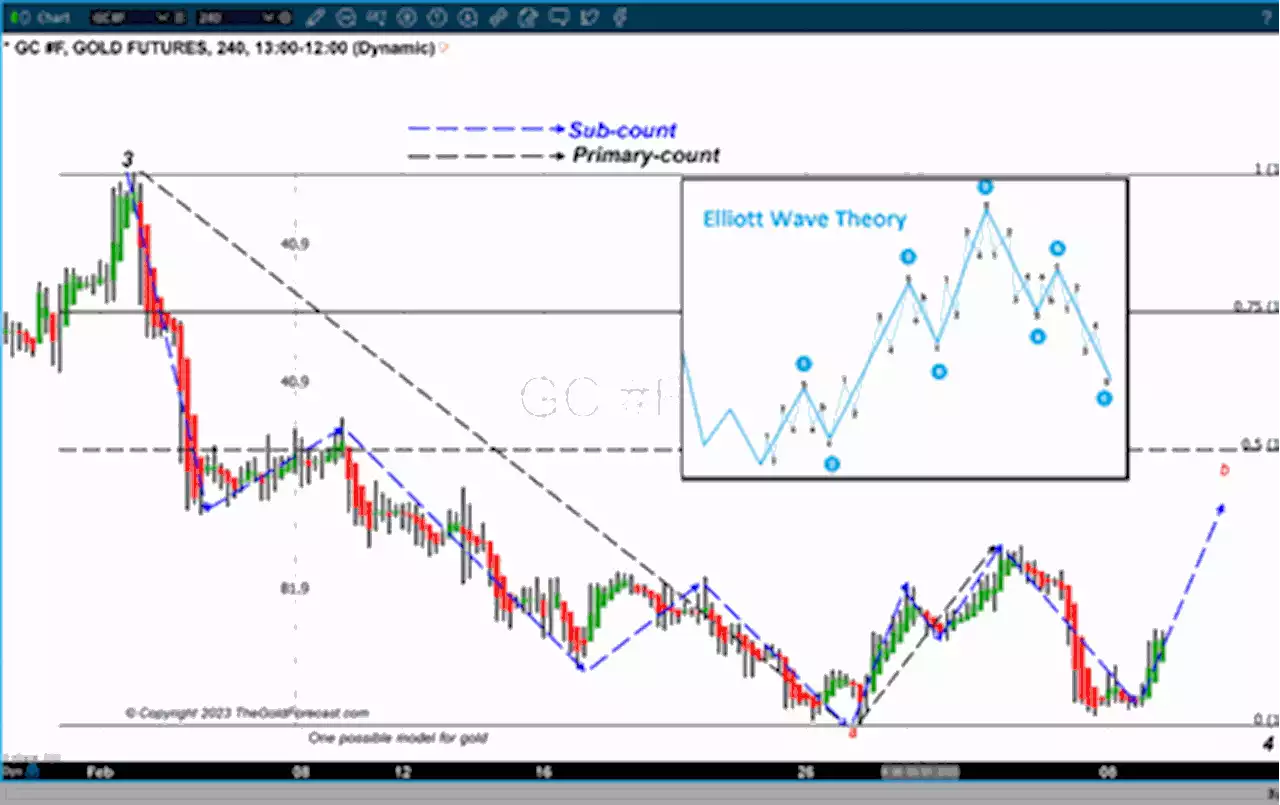Click the wave label 3 at chart top
Image resolution: width=1280 pixels, height=805 pixels.
128,159
